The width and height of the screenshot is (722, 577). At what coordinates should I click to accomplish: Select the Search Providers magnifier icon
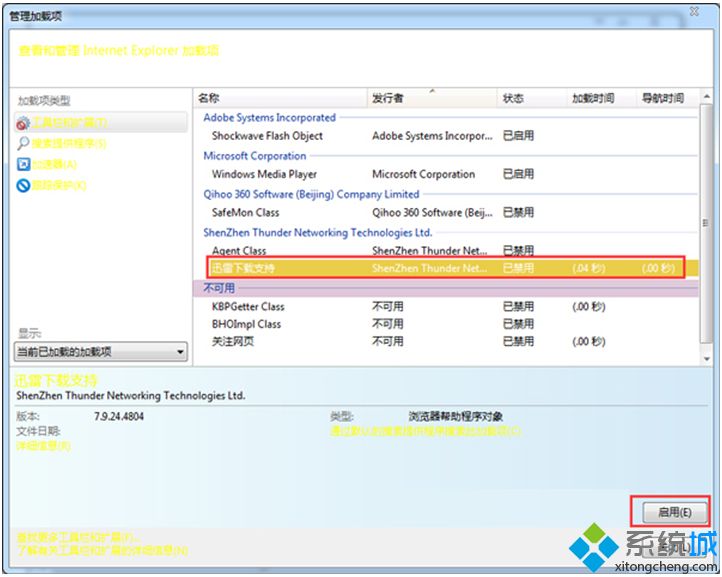point(23,144)
